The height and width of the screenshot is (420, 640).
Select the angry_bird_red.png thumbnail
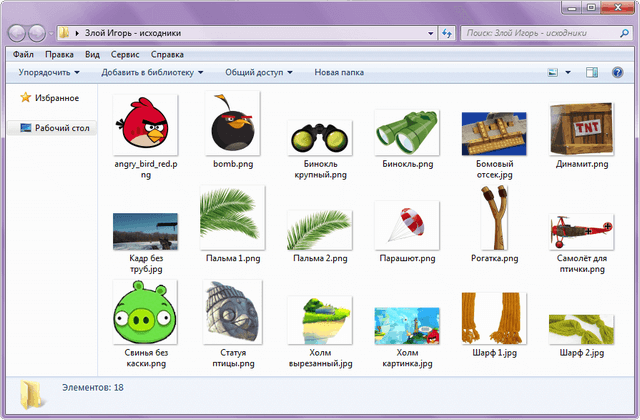[x=145, y=123]
